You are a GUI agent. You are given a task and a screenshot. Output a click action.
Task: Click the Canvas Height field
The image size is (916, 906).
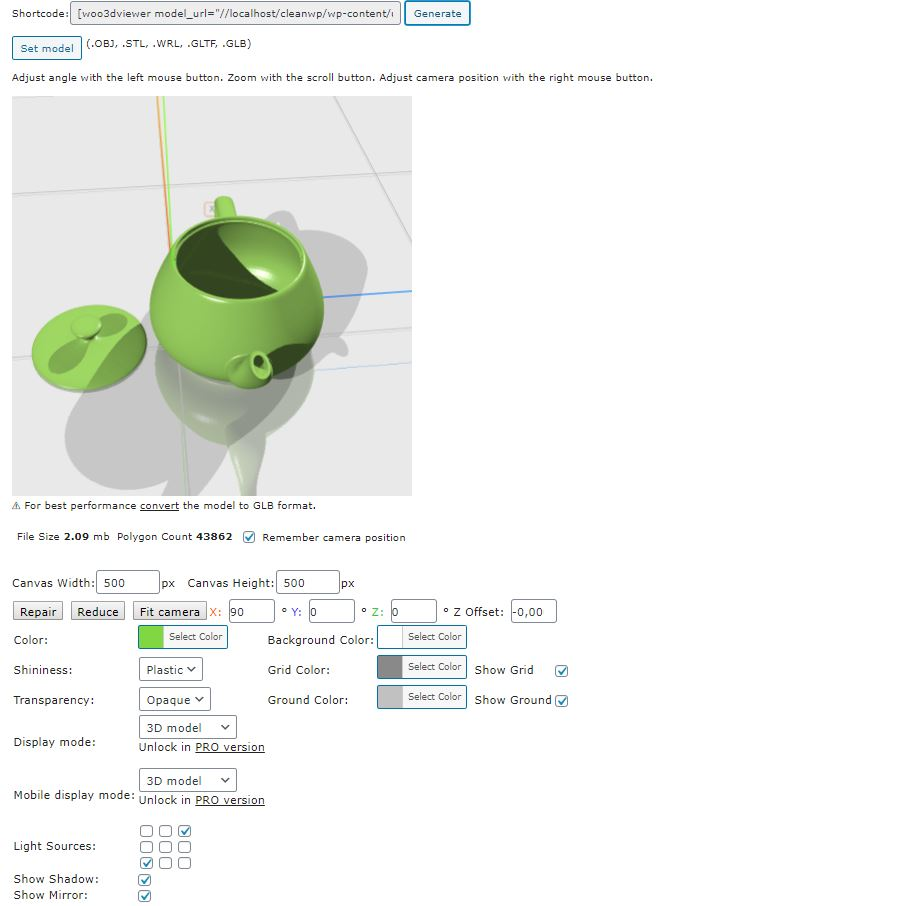coord(307,582)
